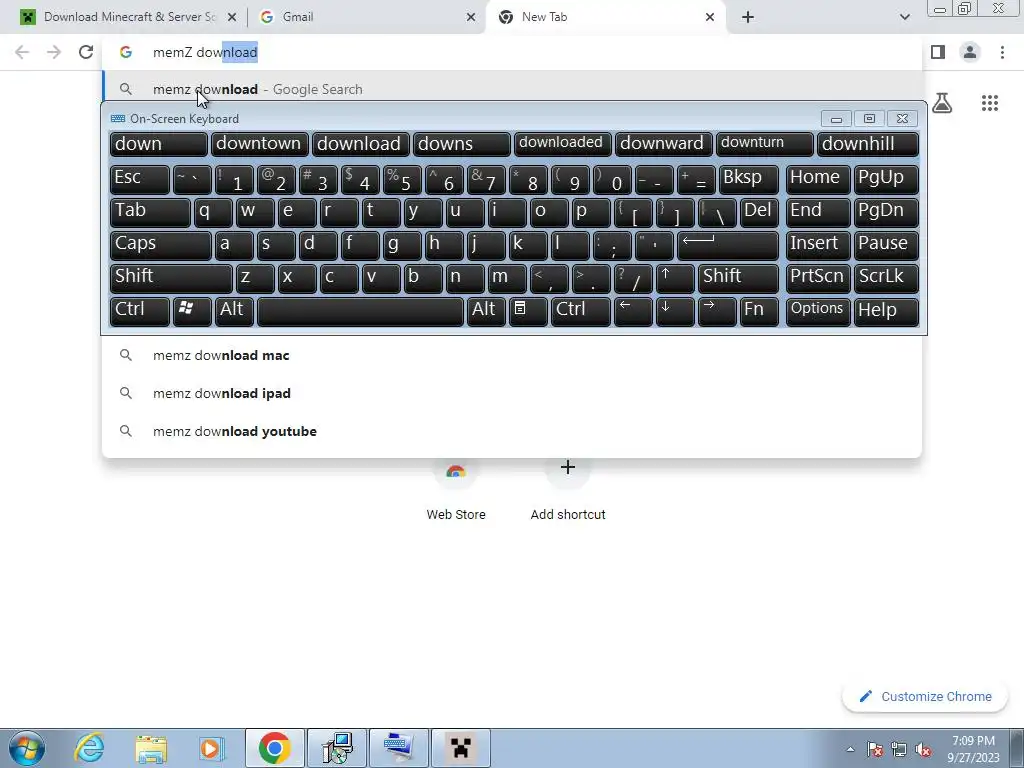Viewport: 1024px width, 768px height.
Task: Click the PrtScn key
Action: click(818, 278)
